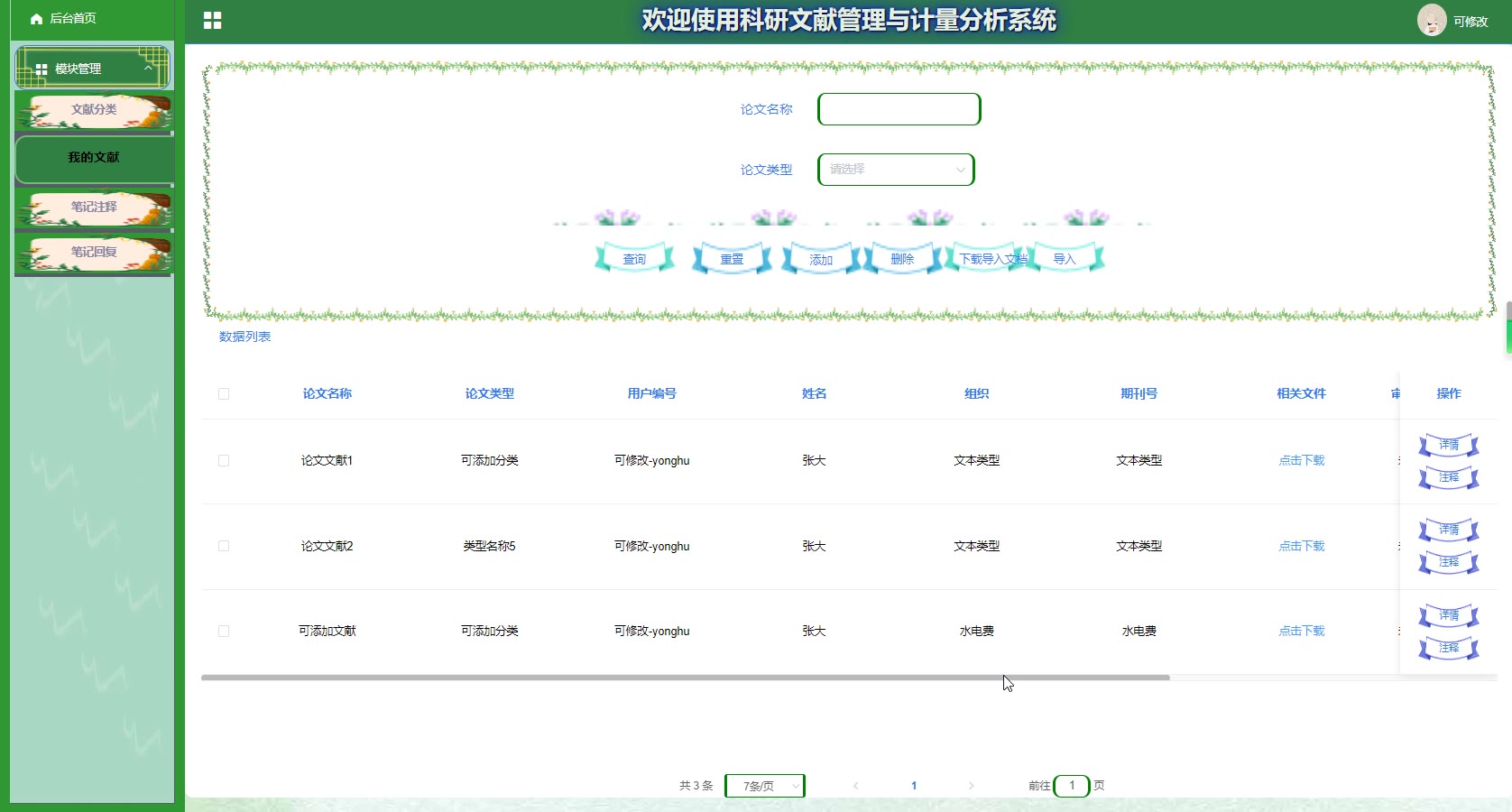Click the grid menu icon in header

coord(212,21)
